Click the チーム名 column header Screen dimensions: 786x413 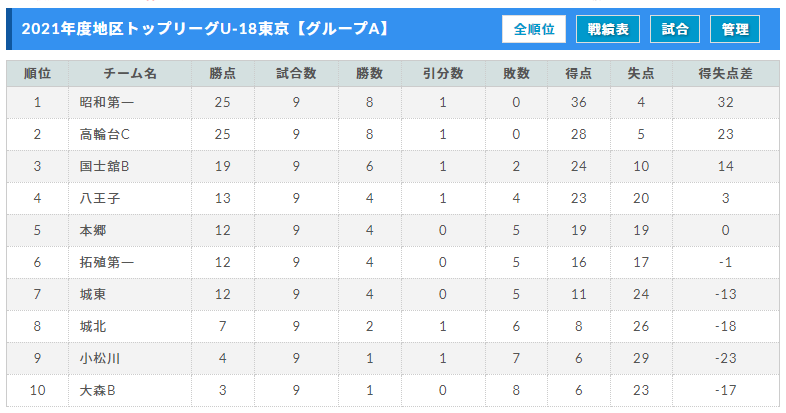pyautogui.click(x=130, y=74)
